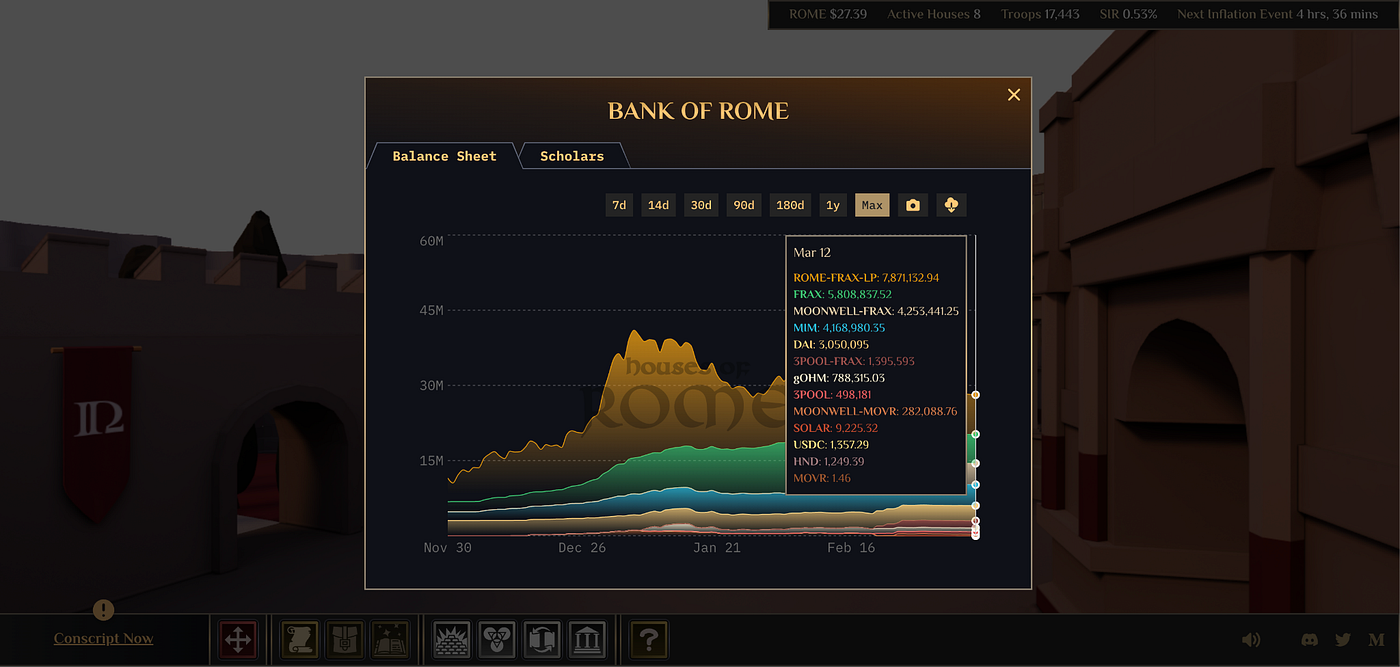Set chart range to 1y
The image size is (1400, 667).
pos(832,205)
